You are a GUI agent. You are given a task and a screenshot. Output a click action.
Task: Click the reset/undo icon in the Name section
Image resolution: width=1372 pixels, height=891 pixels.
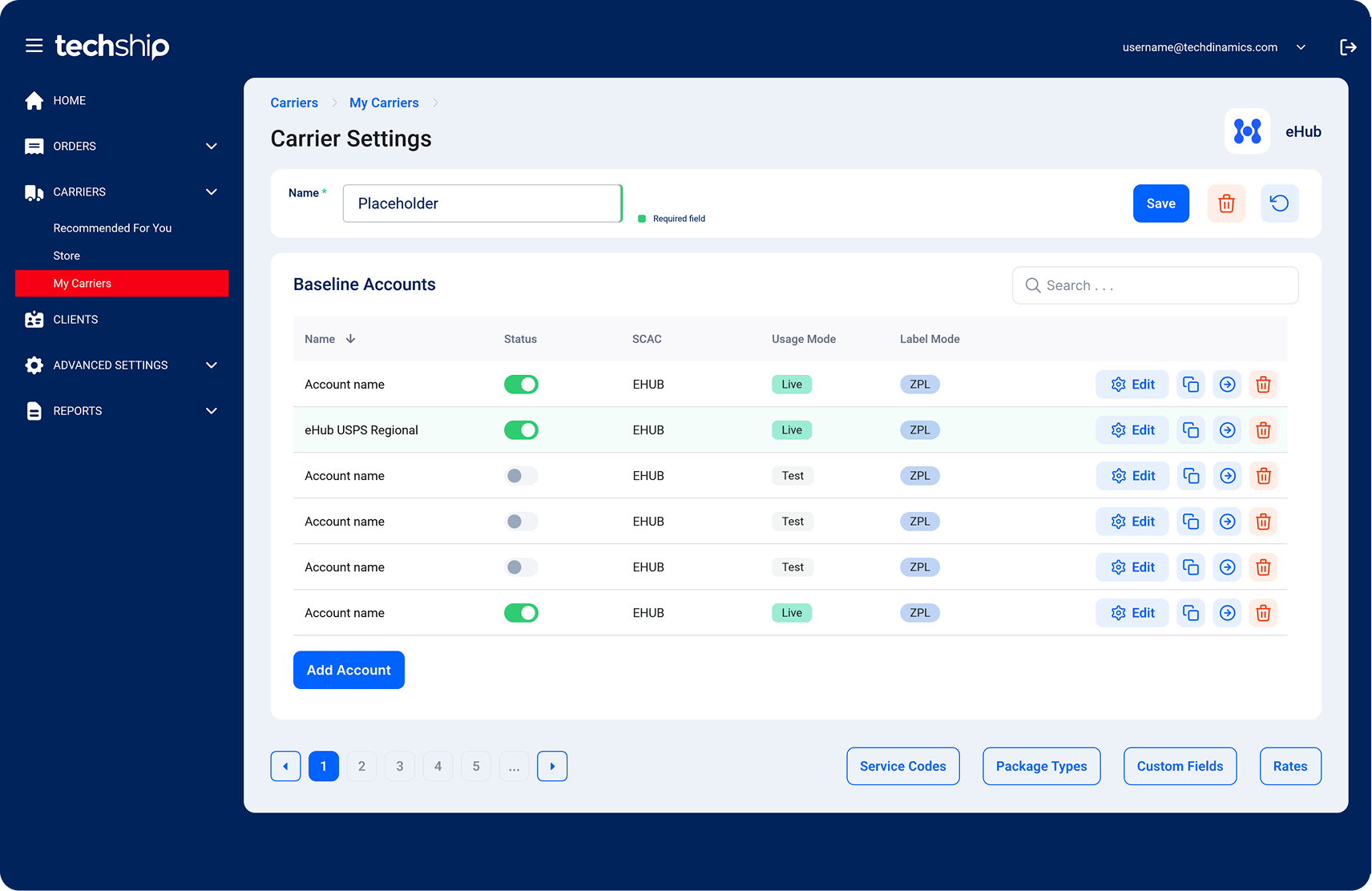click(1279, 204)
